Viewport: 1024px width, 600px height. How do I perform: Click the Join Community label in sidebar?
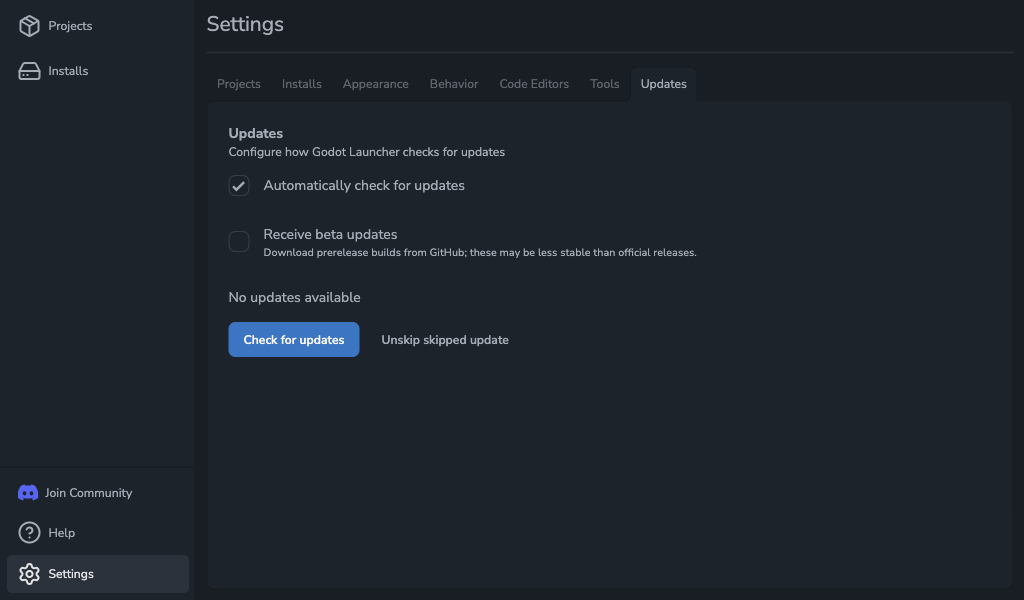(x=88, y=493)
